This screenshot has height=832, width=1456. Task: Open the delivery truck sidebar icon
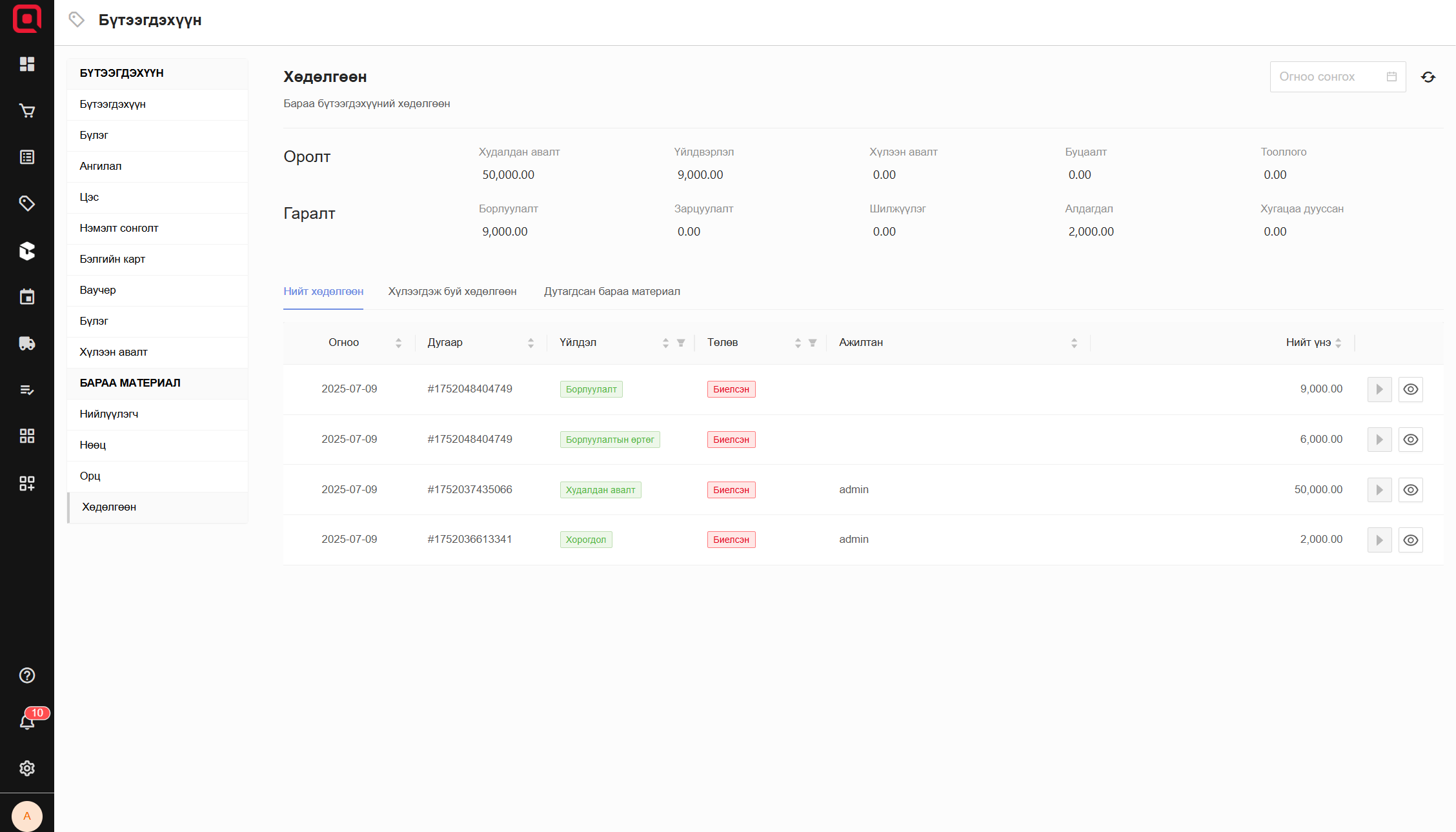[x=26, y=343]
